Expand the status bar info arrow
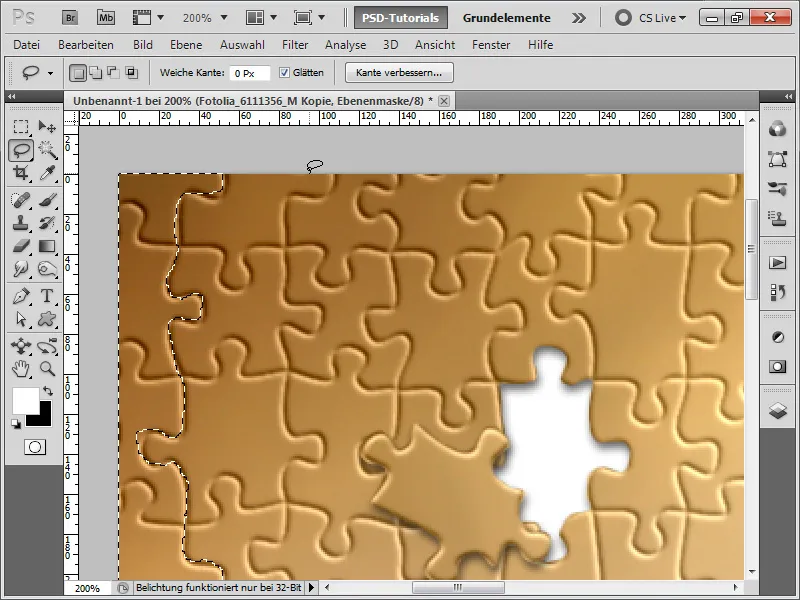Viewport: 800px width, 600px height. [311, 588]
